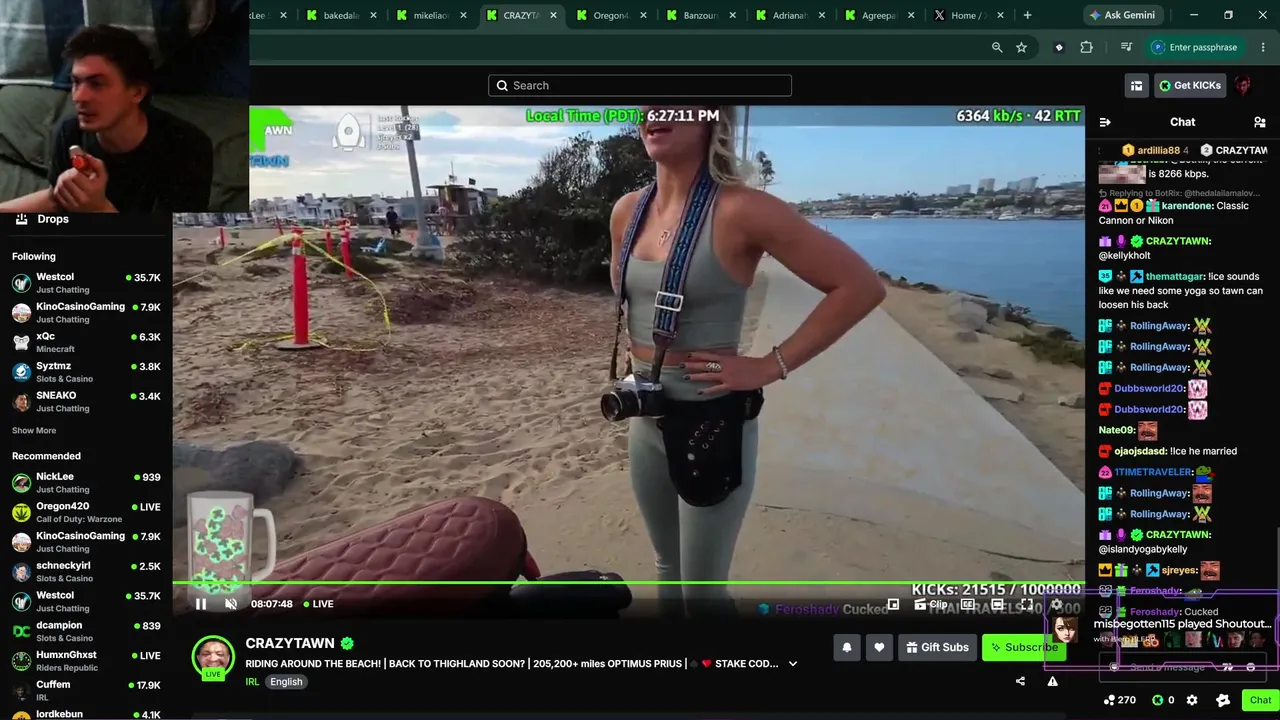Pause the stream video
Screen dimensions: 1280x720
pyautogui.click(x=201, y=604)
